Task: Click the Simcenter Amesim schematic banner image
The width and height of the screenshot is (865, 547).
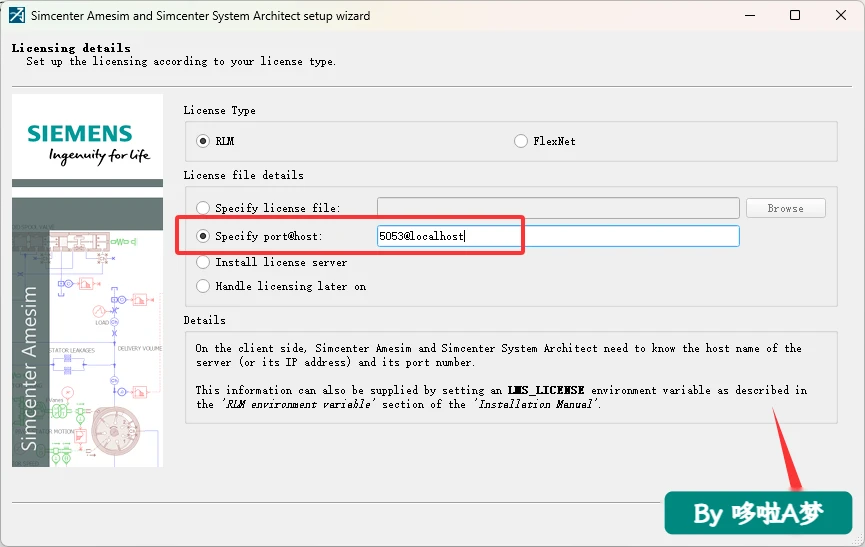Action: coord(87,332)
